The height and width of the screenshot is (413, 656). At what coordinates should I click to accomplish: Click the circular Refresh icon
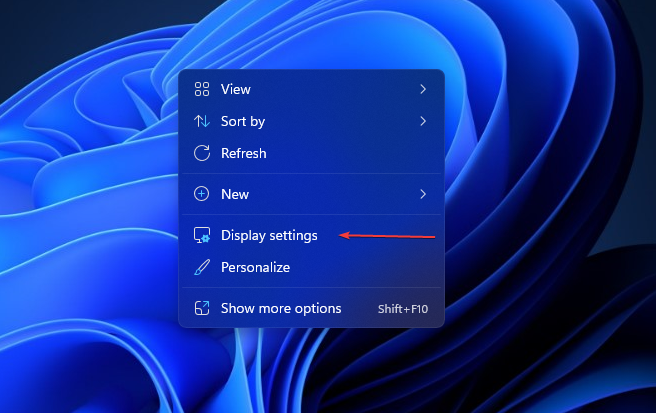[202, 153]
